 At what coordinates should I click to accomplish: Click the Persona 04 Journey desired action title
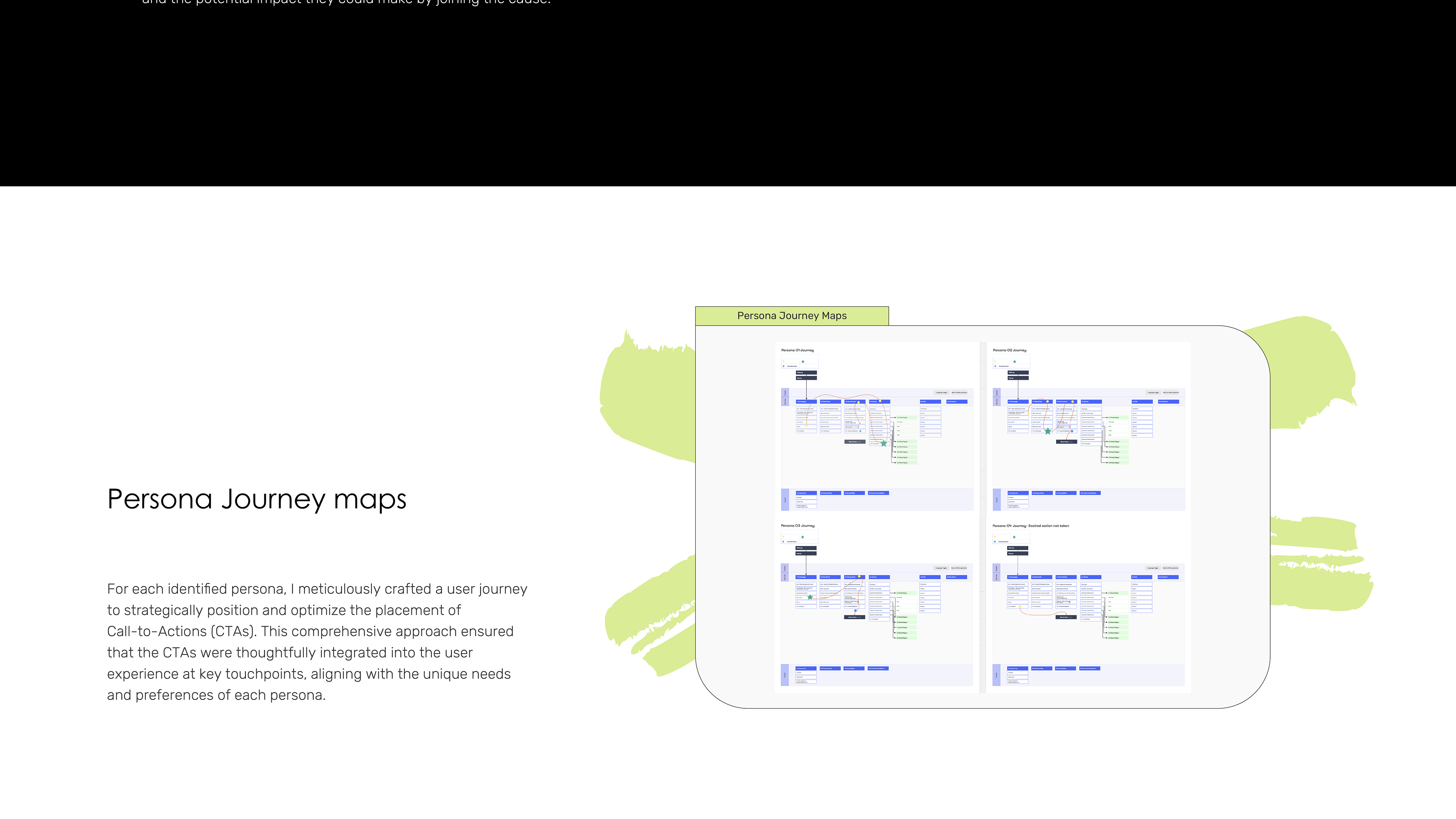[x=1031, y=526]
